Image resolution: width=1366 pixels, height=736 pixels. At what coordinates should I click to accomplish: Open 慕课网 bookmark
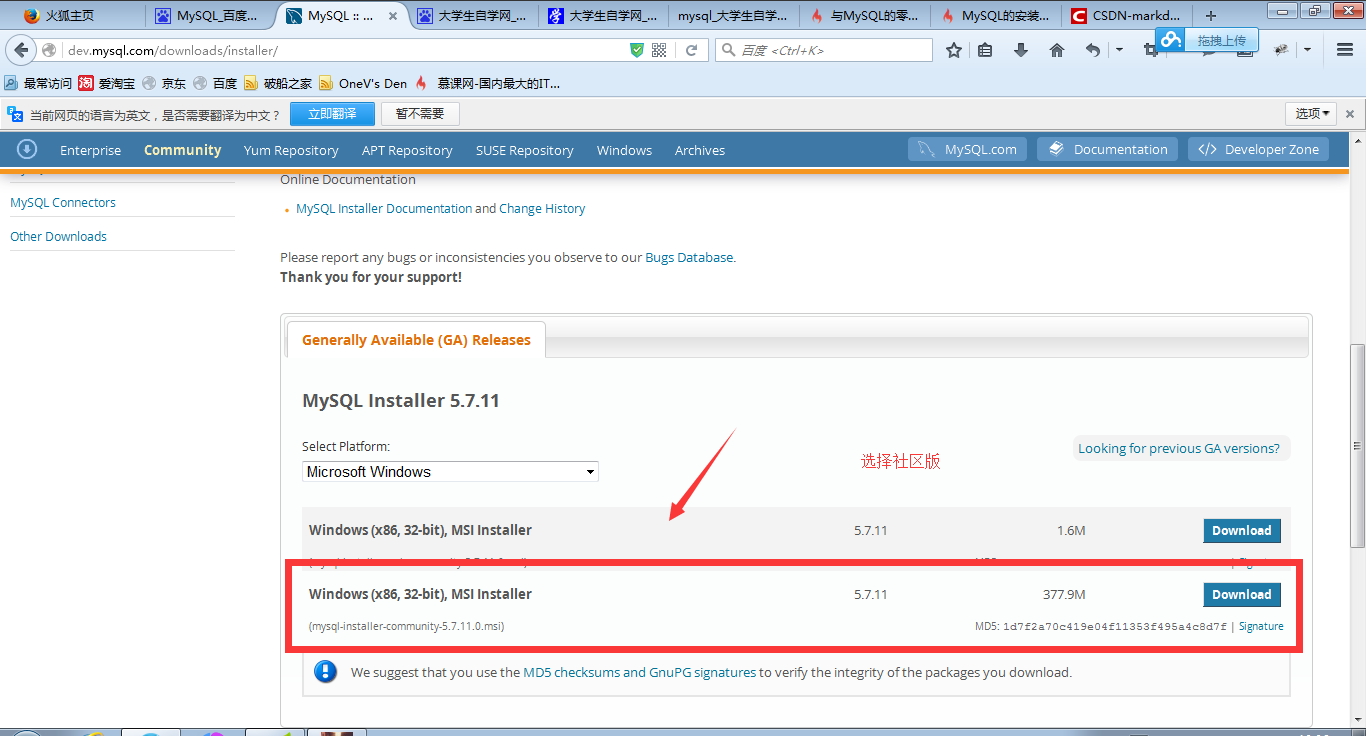tap(487, 84)
